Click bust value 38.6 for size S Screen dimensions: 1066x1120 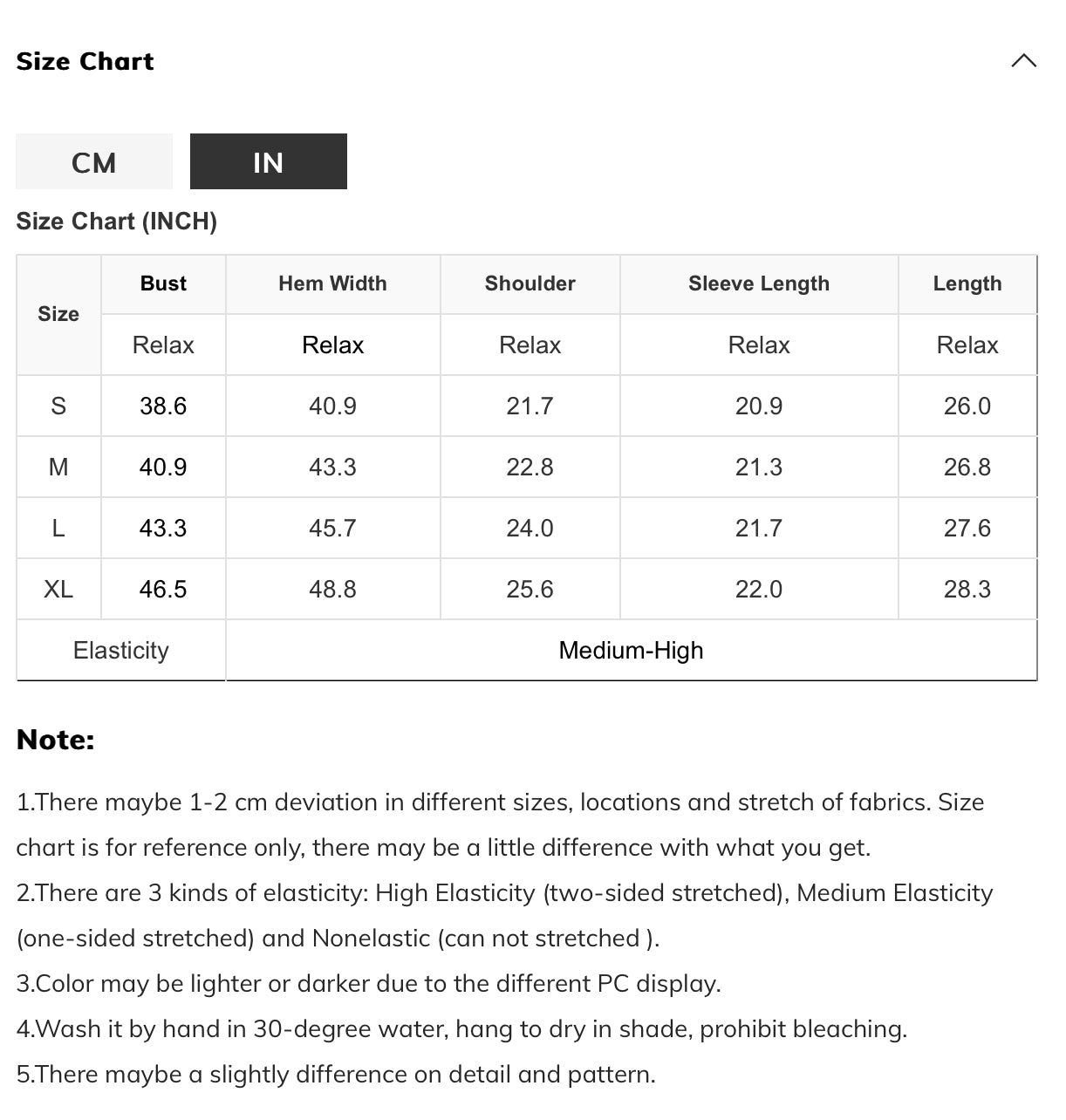163,406
